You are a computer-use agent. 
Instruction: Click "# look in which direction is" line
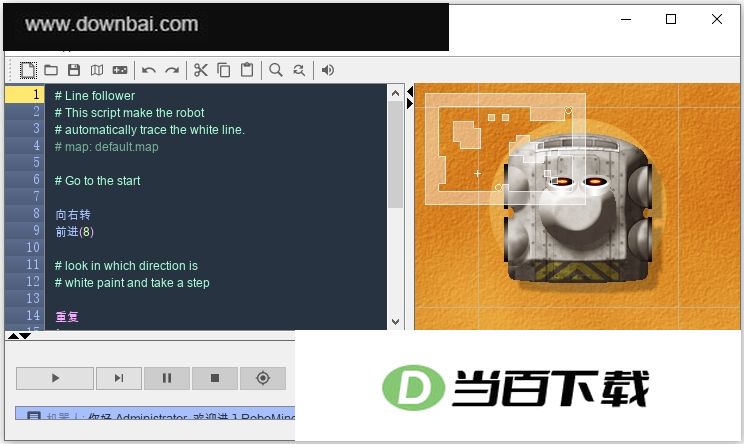pos(126,266)
